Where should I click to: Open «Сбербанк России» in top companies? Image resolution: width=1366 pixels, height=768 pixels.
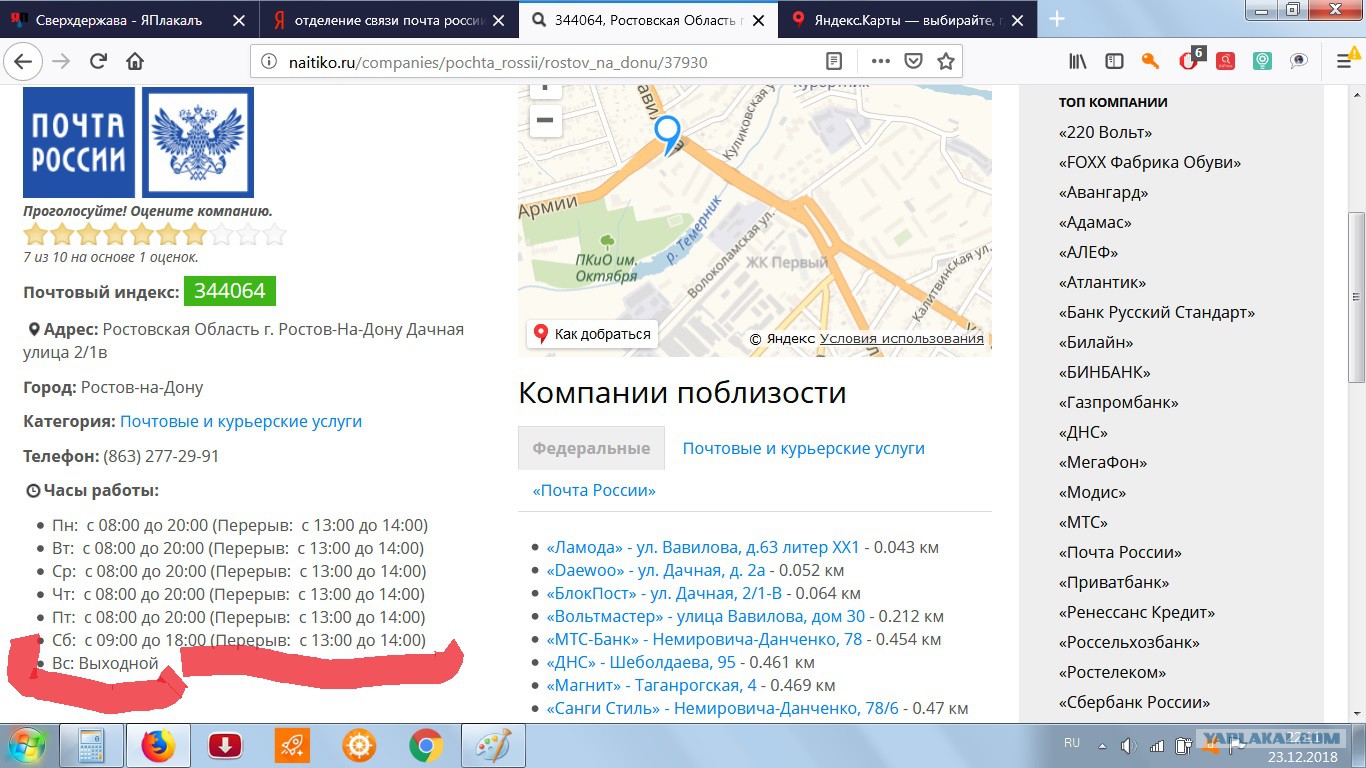pos(1134,702)
